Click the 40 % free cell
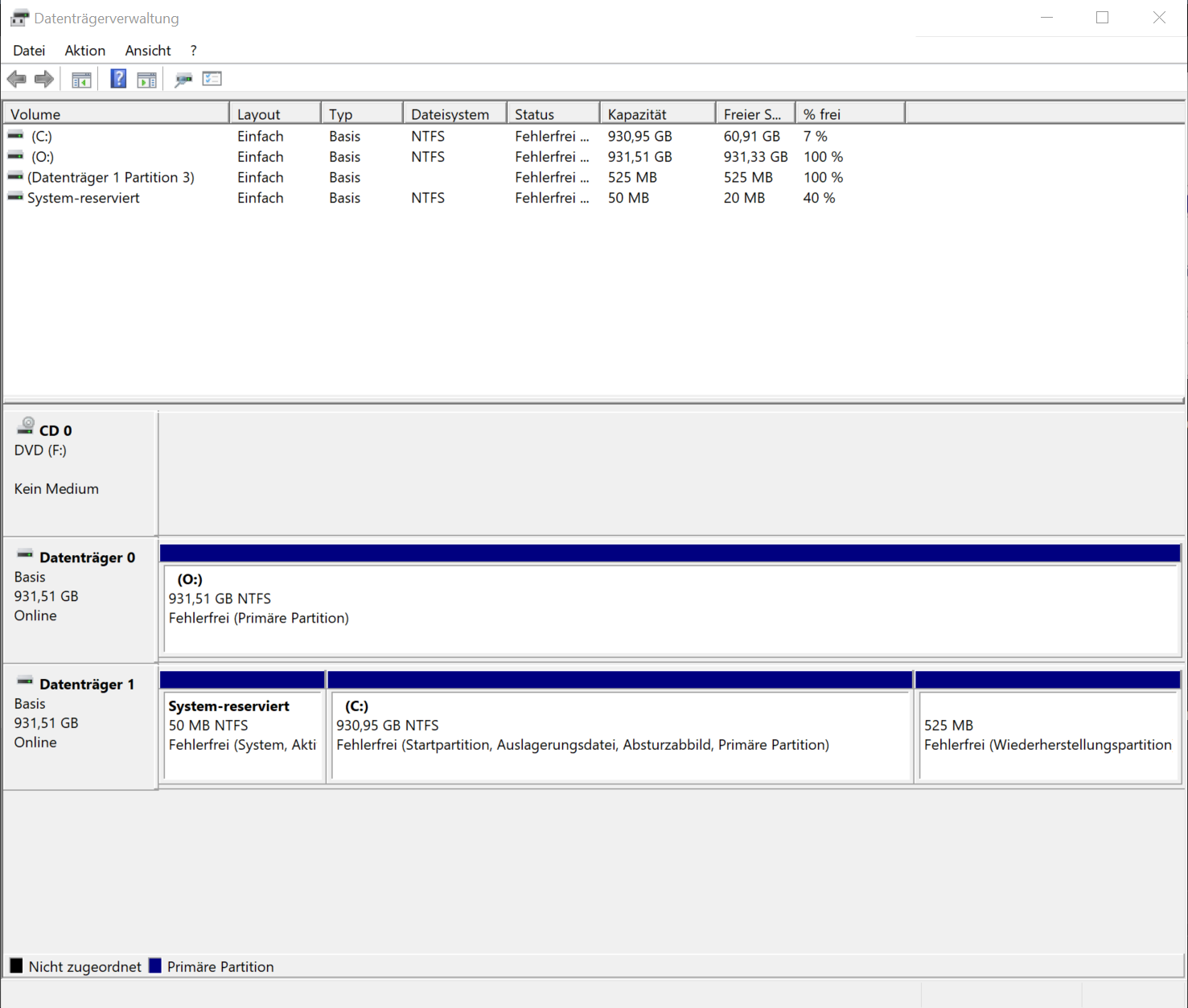 pyautogui.click(x=820, y=198)
